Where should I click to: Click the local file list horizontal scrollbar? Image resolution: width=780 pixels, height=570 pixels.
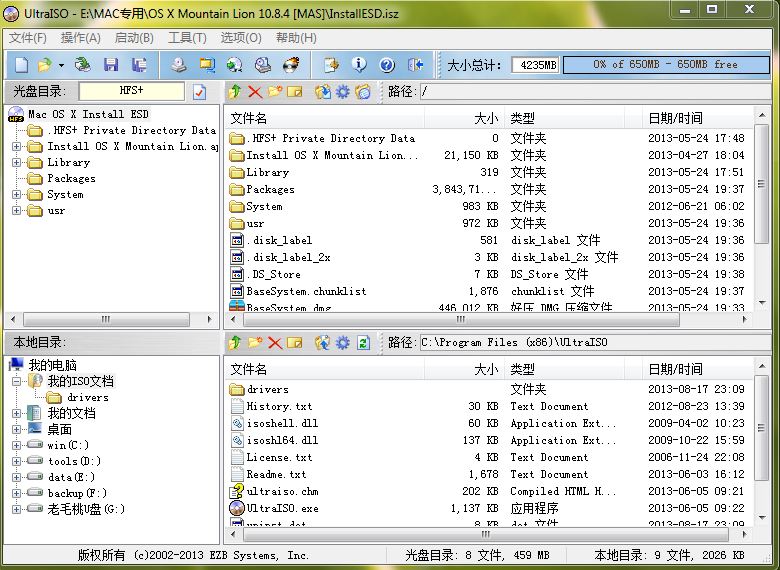(x=486, y=534)
